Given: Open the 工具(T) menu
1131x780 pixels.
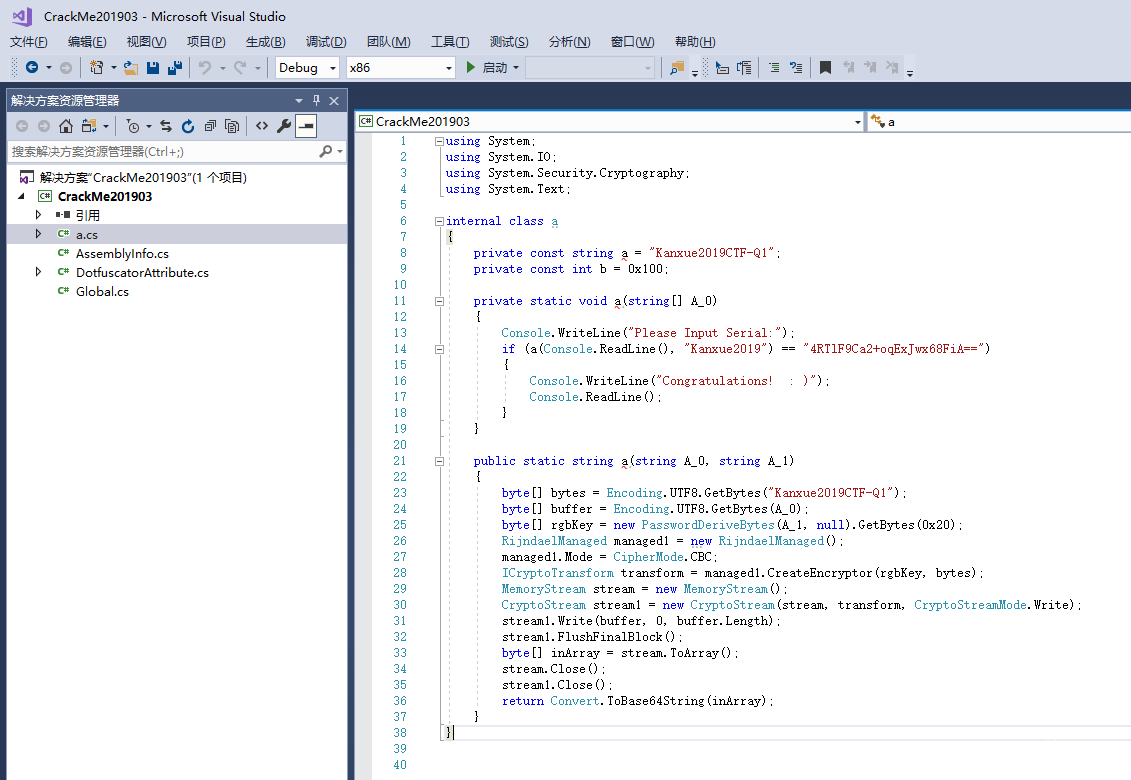Looking at the screenshot, I should 450,41.
